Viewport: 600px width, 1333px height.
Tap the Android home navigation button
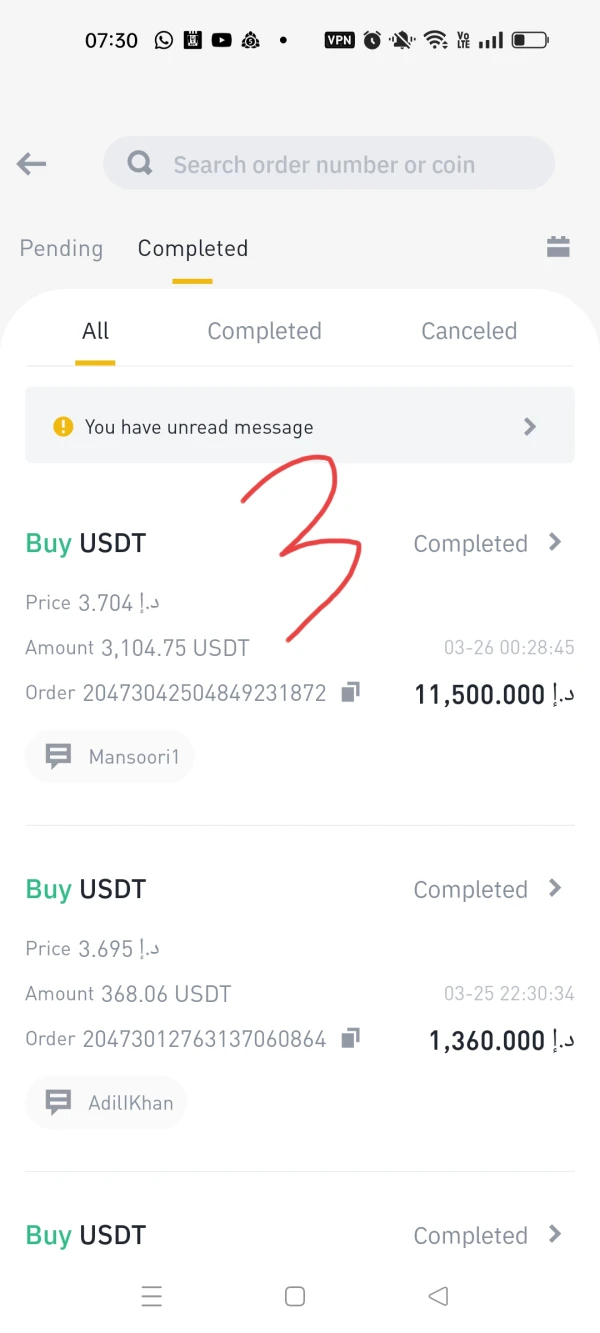point(295,1296)
